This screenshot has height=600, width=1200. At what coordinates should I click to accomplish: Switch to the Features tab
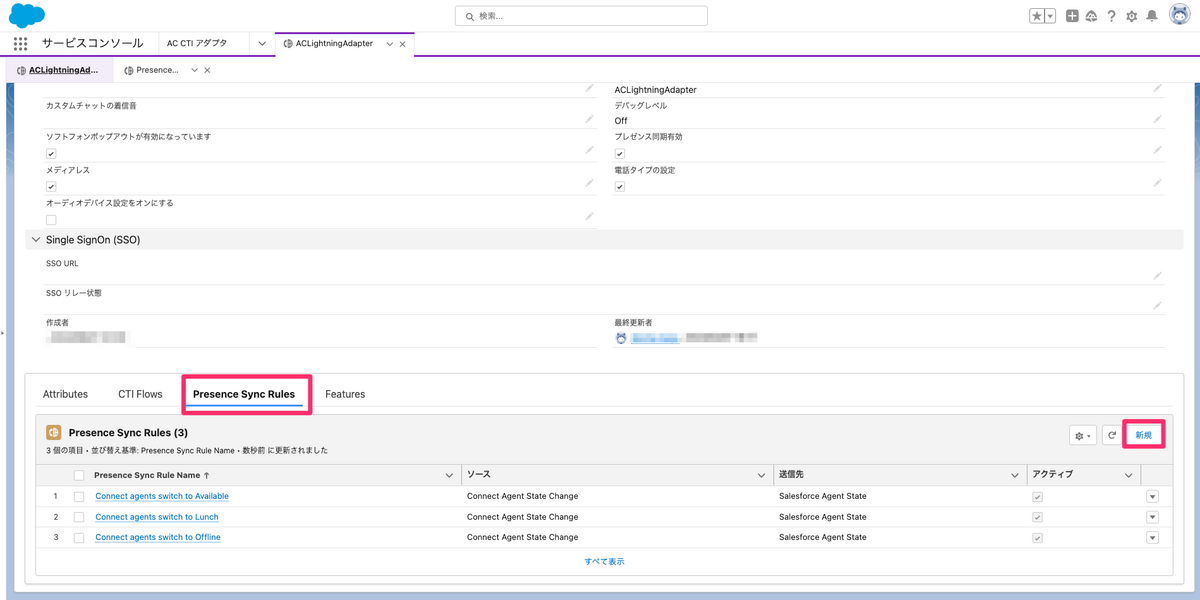(345, 394)
